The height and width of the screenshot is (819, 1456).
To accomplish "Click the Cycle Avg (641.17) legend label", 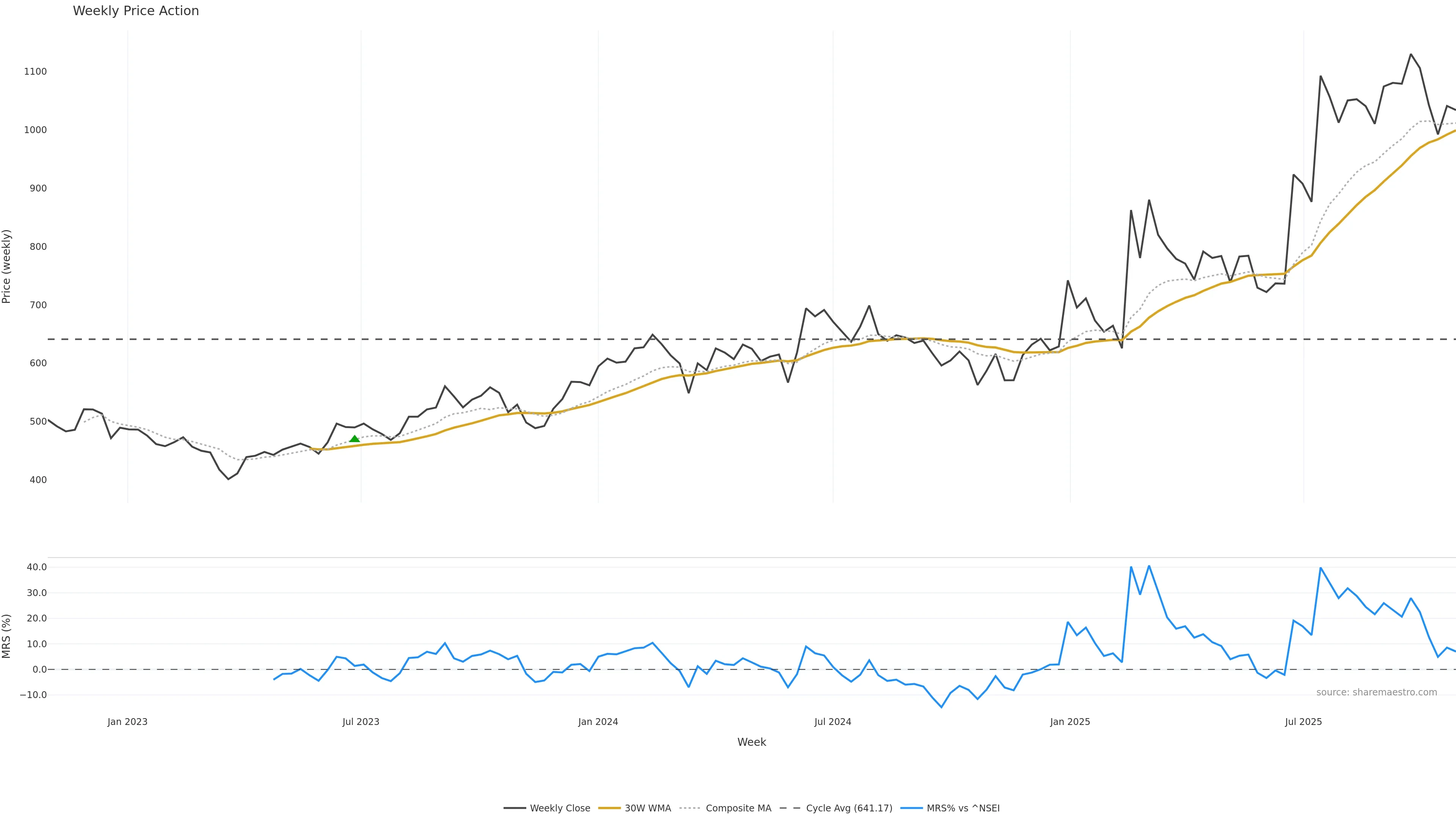I will point(849,808).
